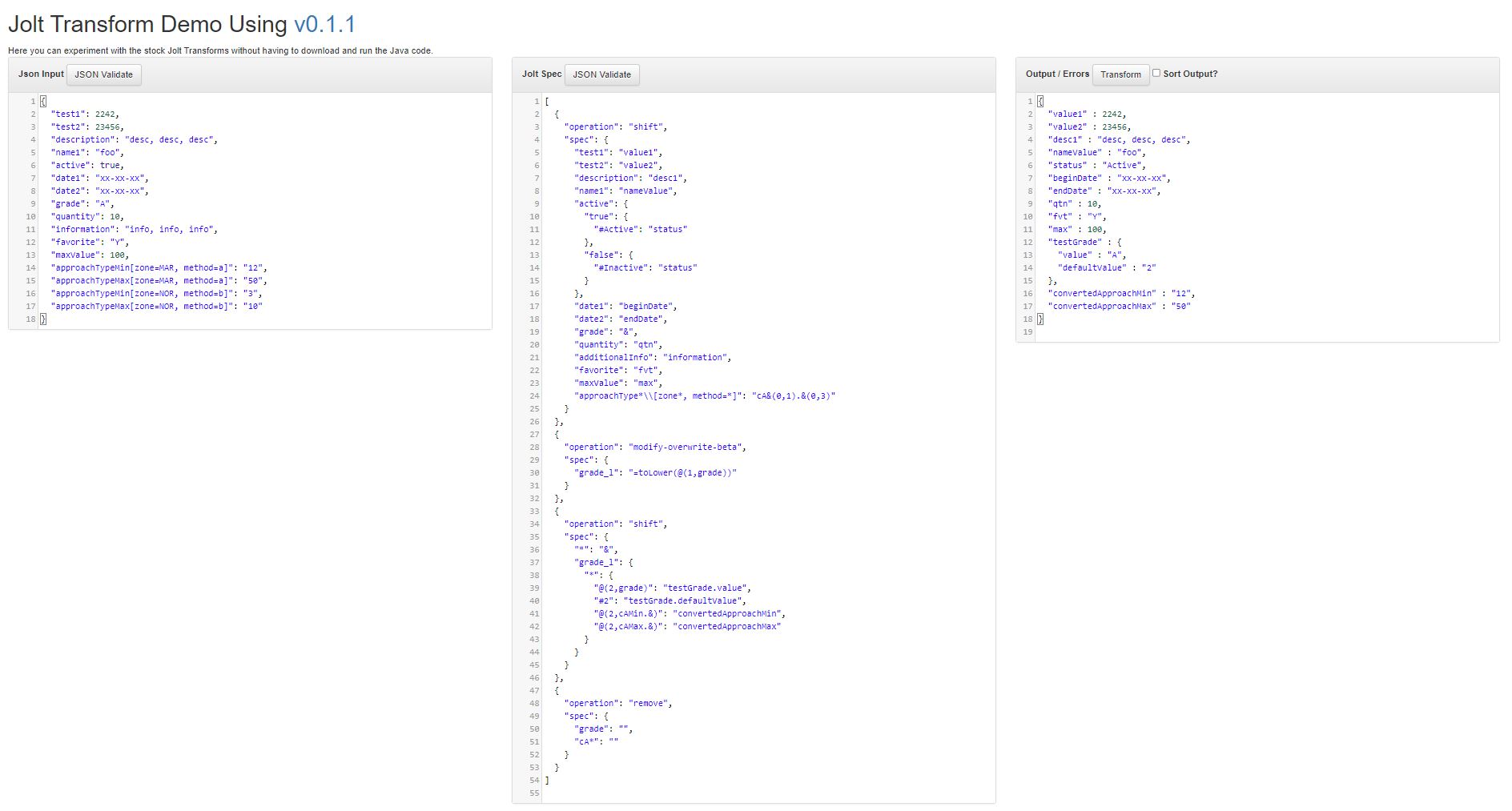The image size is (1512, 811).
Task: Click JSON Validate button in Json Input panel
Action: pyautogui.click(x=104, y=74)
